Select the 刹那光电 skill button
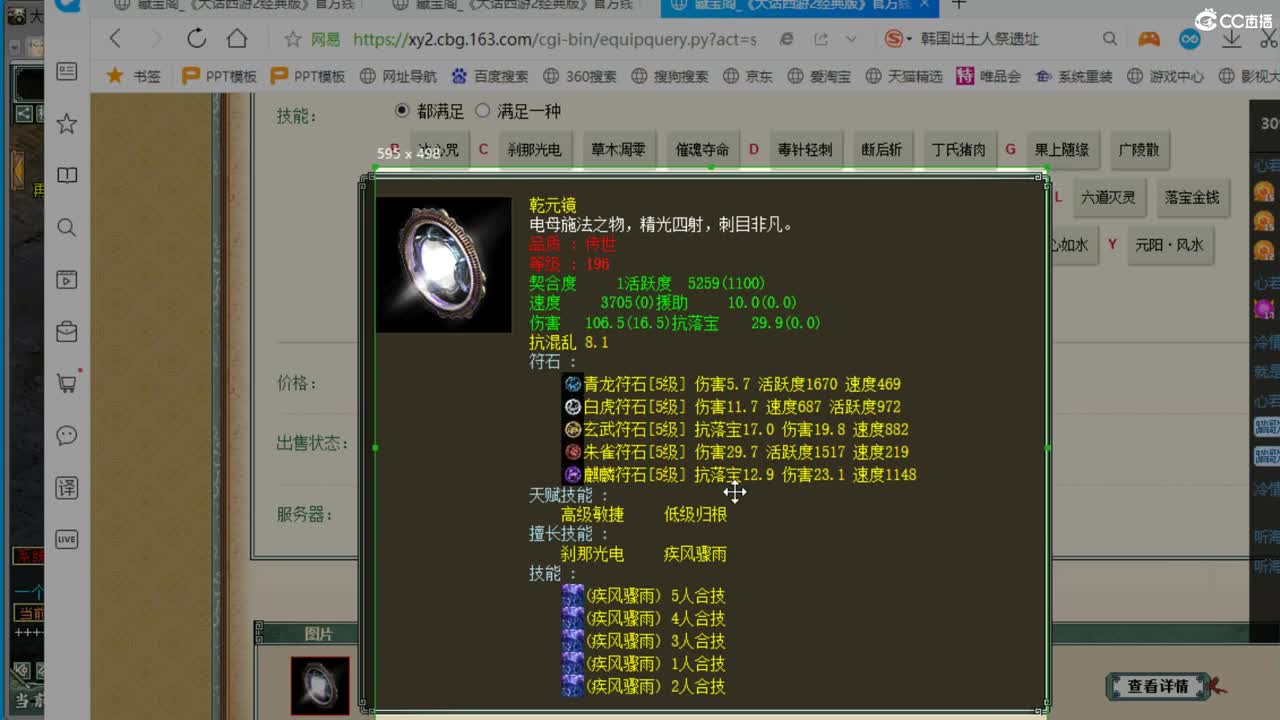Image resolution: width=1280 pixels, height=720 pixels. (x=533, y=149)
